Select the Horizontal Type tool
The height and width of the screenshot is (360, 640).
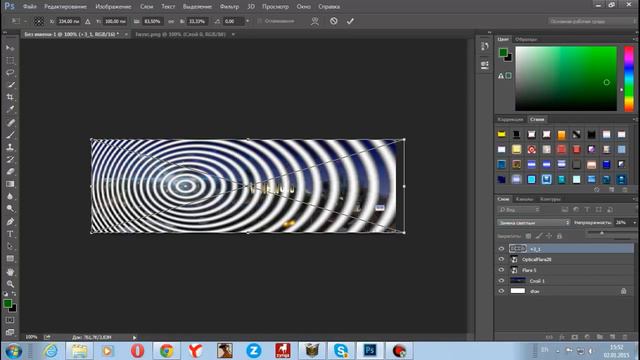[10, 234]
